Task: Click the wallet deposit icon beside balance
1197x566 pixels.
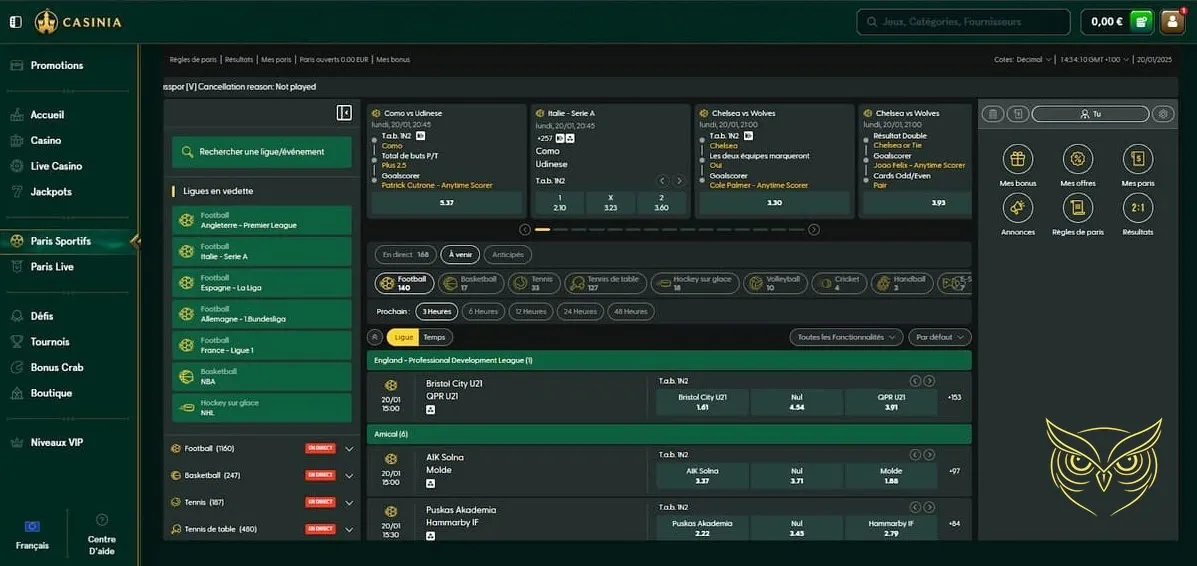Action: click(x=1141, y=22)
